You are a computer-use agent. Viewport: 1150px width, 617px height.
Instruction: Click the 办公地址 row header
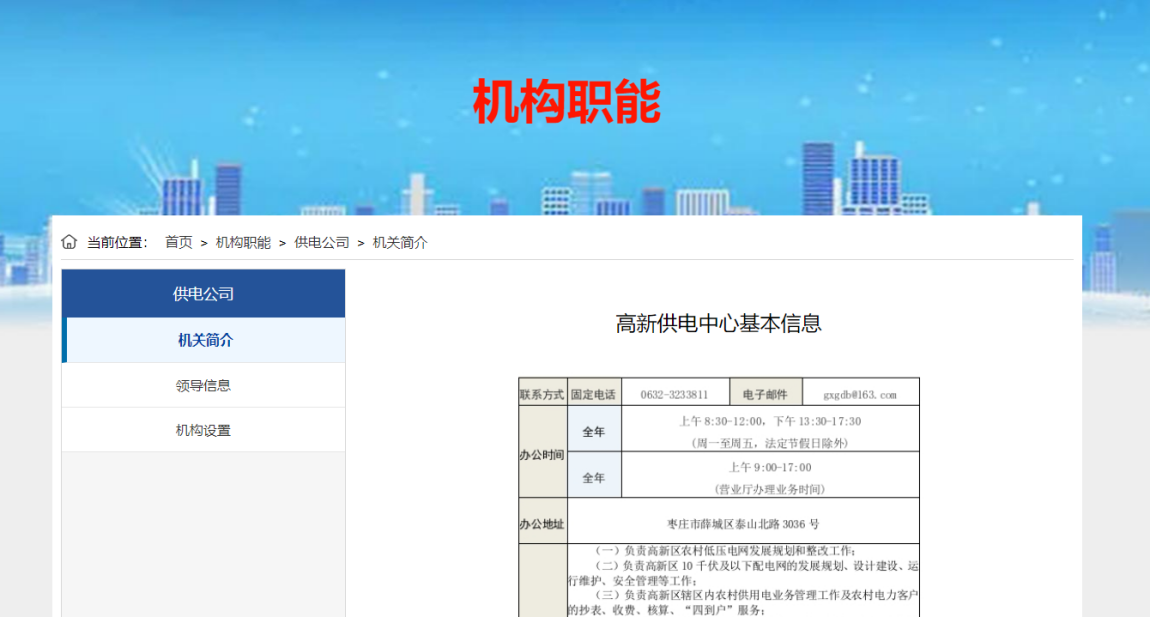click(x=542, y=524)
